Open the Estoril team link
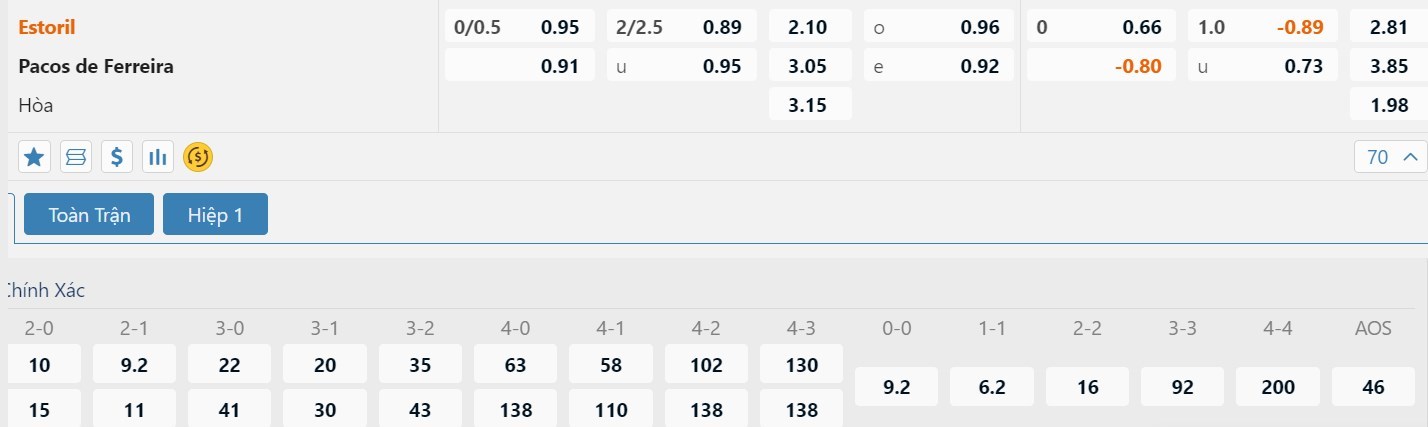1428x427 pixels. [47, 27]
